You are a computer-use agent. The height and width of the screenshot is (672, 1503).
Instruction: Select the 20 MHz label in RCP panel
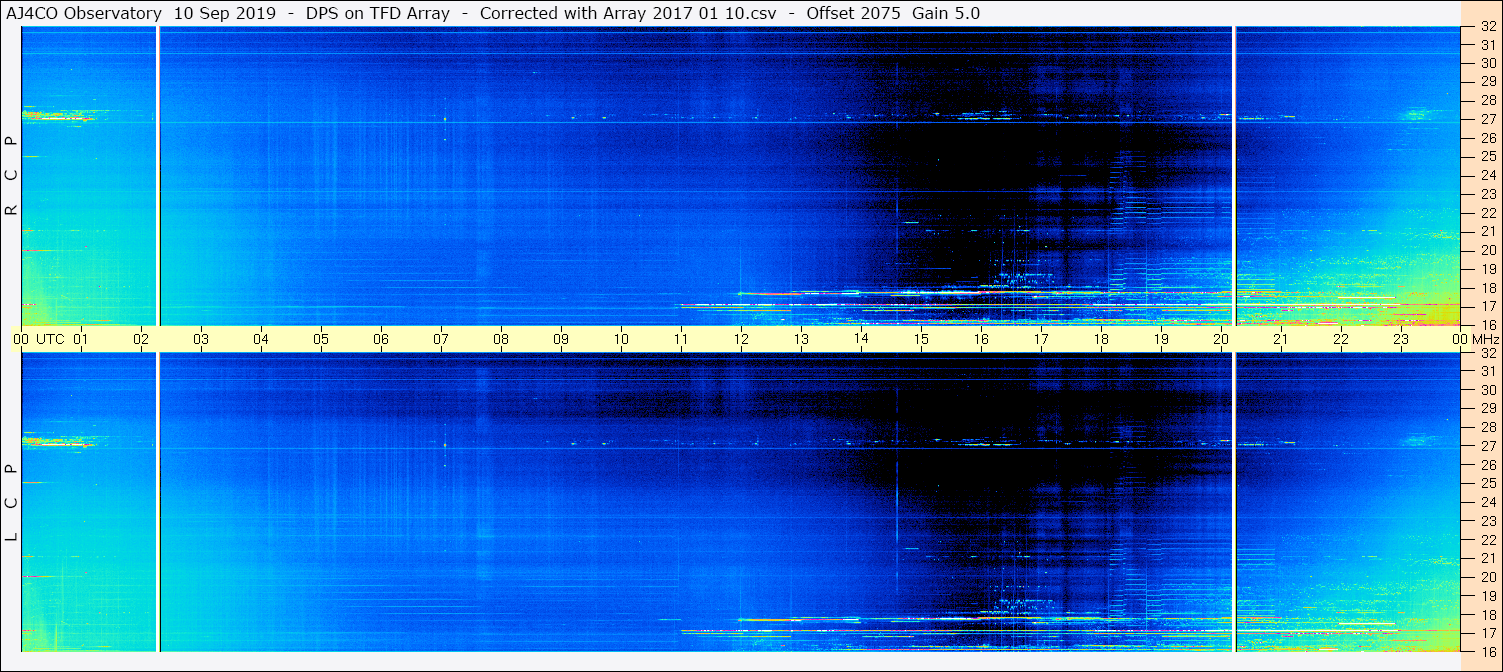[1487, 250]
